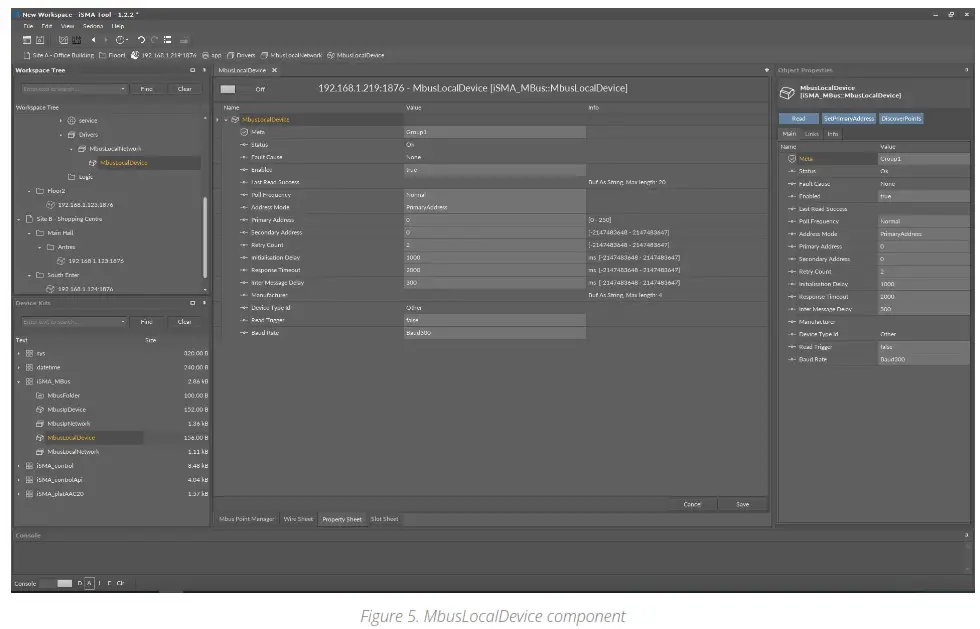980x629 pixels.
Task: Click the connected device icon before 192.168.1.219:1876 breadcrumb
Action: 134,55
